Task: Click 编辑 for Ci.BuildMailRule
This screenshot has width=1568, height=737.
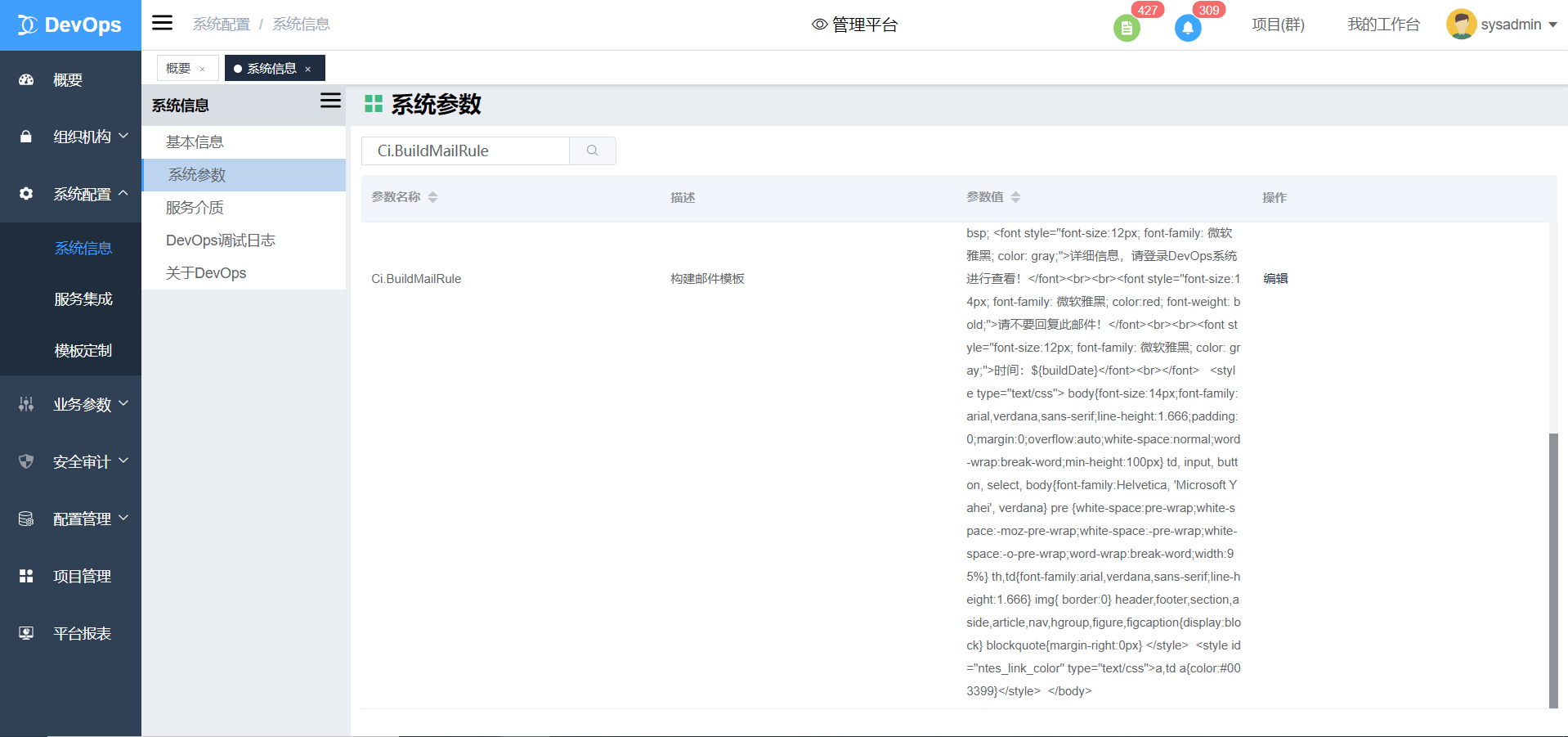Action: coord(1275,279)
